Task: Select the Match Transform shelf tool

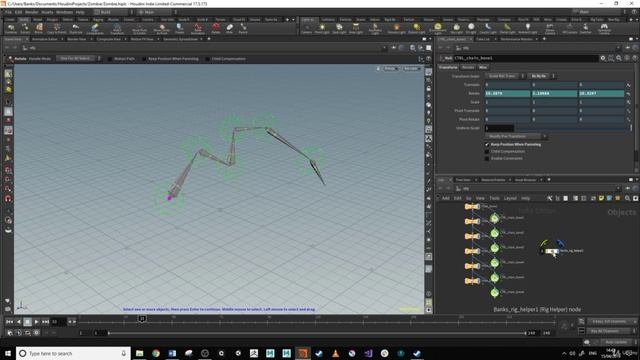Action: click(117, 29)
